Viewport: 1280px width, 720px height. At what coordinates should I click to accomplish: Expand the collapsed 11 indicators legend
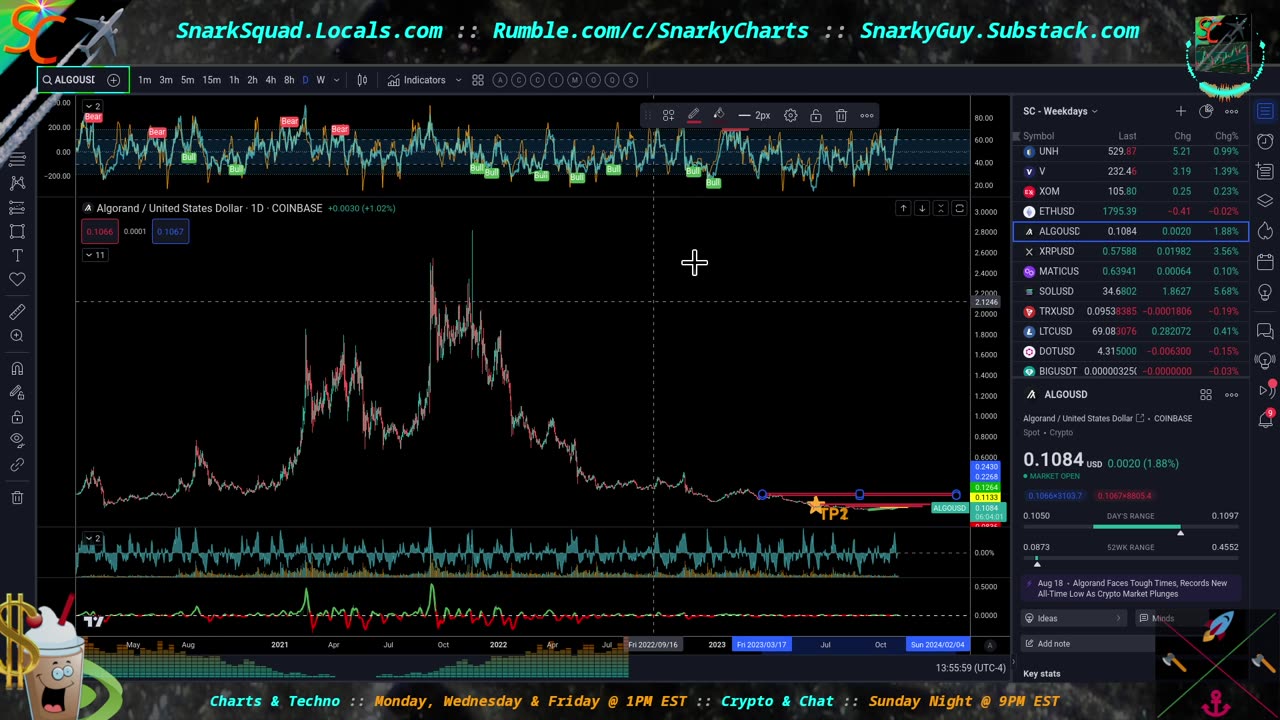coord(95,255)
